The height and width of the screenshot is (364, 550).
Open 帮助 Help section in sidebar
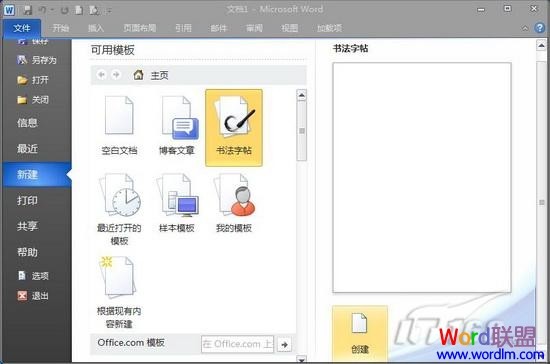[27, 252]
